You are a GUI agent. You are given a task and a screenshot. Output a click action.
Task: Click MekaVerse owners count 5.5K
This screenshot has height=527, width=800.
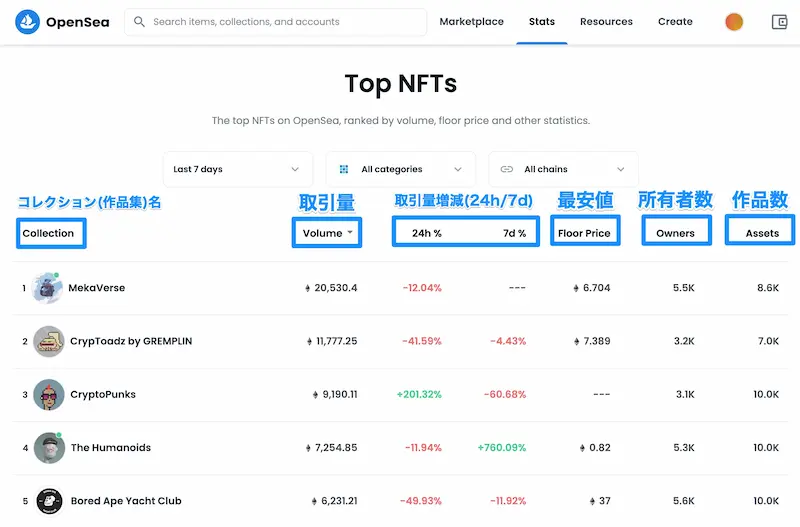pos(684,288)
